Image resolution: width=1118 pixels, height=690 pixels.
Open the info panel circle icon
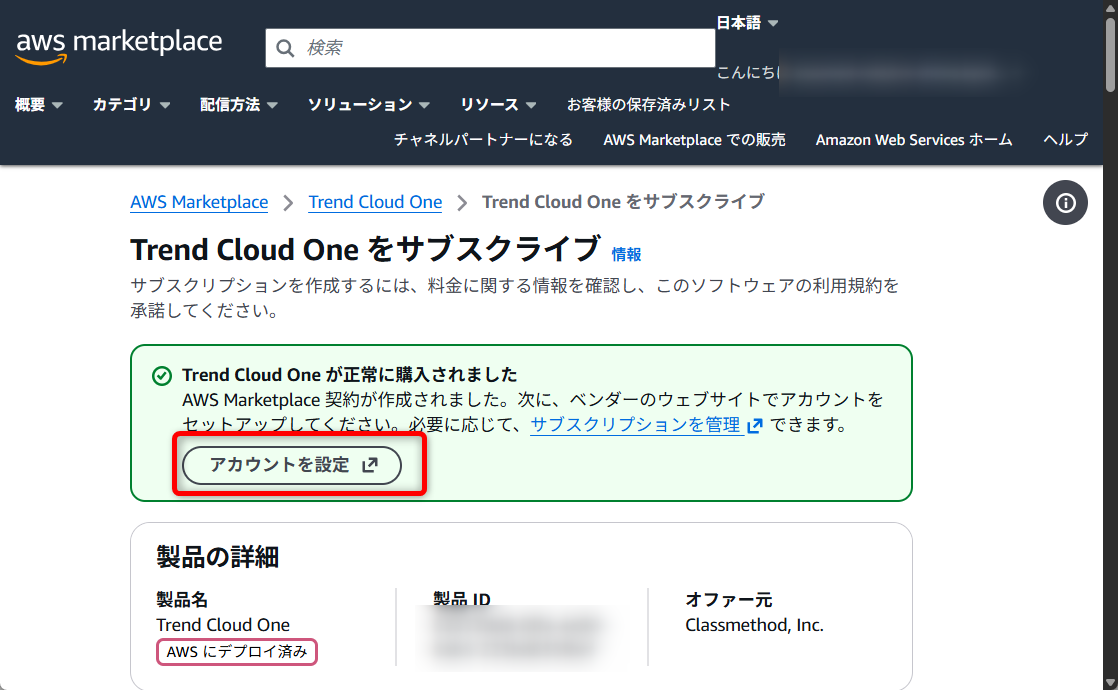1065,203
